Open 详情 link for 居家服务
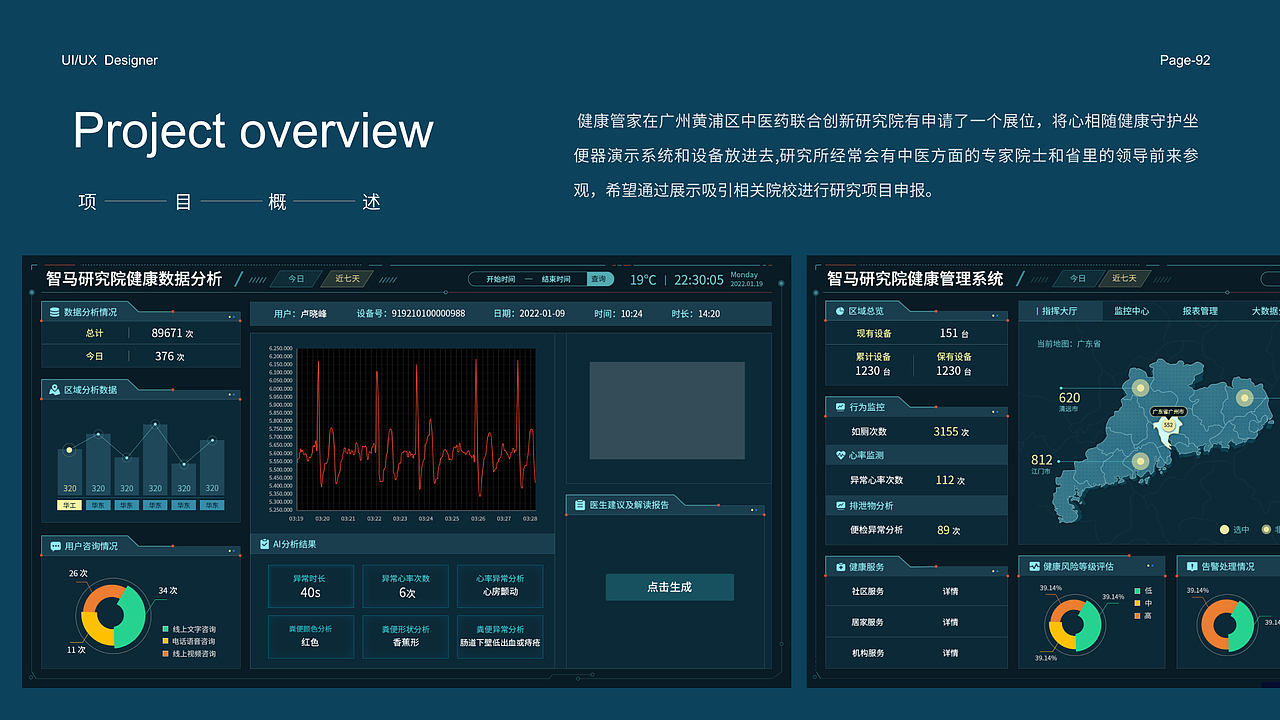 (x=950, y=622)
